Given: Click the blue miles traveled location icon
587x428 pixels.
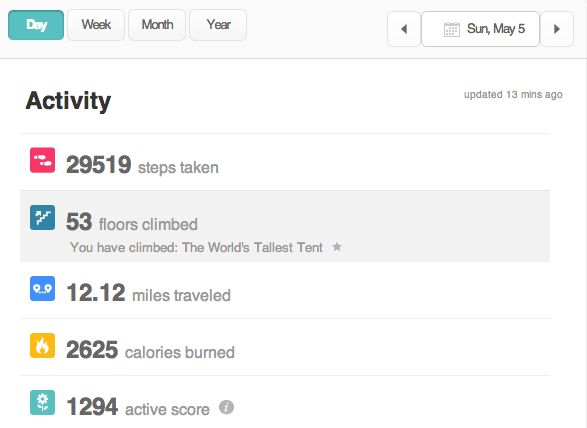Looking at the screenshot, I should [42, 289].
